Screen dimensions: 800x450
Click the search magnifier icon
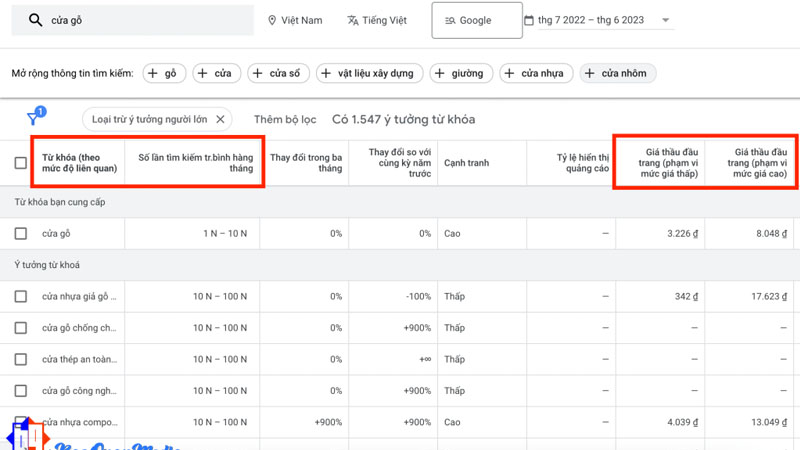click(x=36, y=20)
